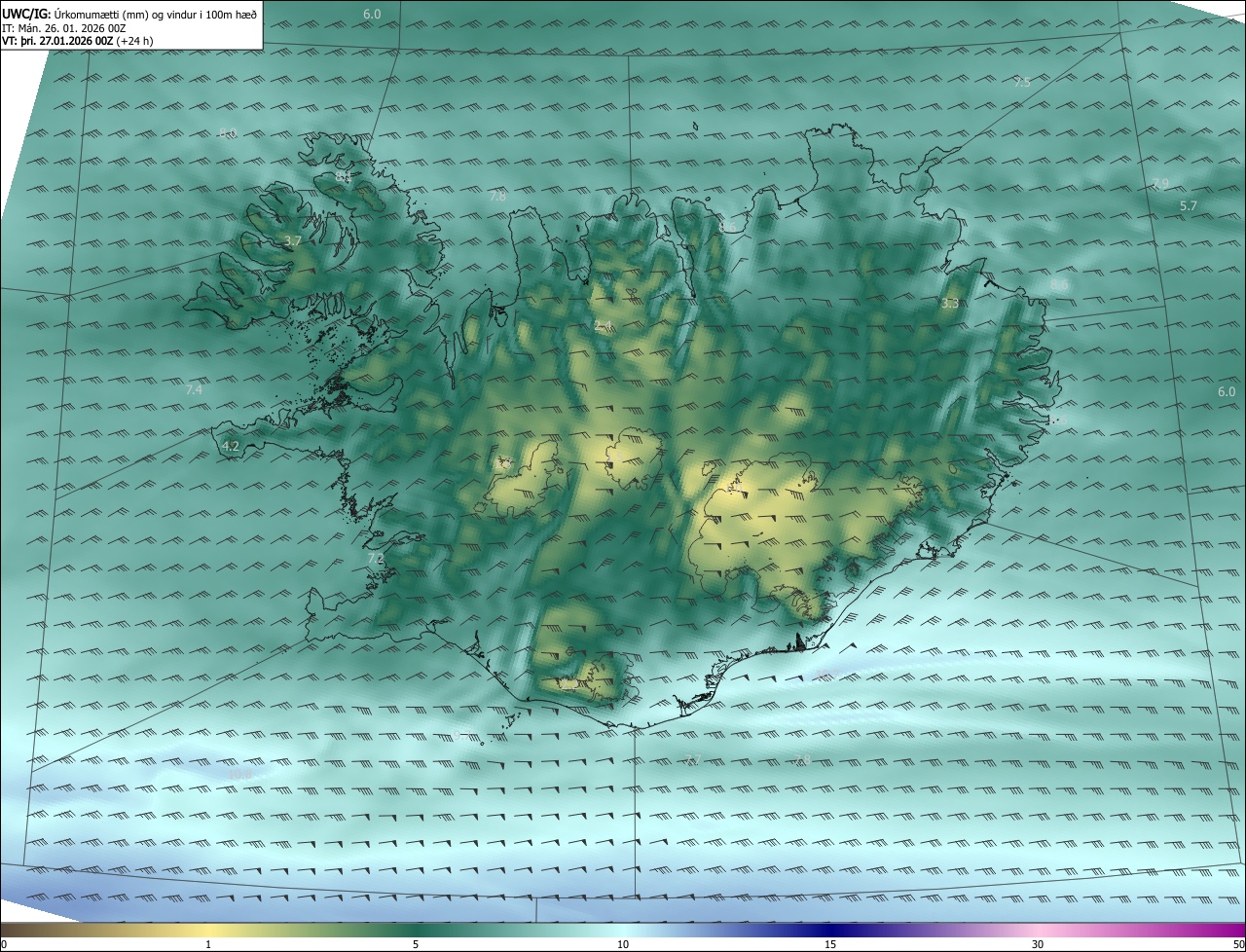Click the 7.4 value label on the map
Screen dimensions: 1246x952
(194, 389)
